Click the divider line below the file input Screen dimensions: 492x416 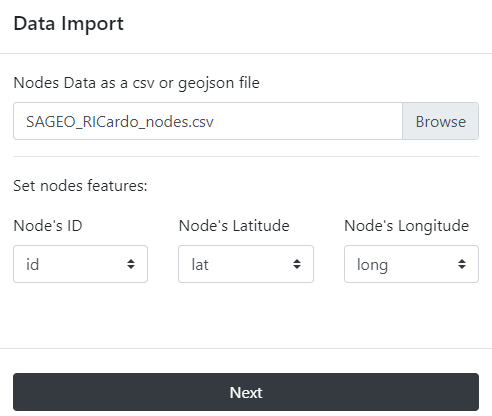246,156
